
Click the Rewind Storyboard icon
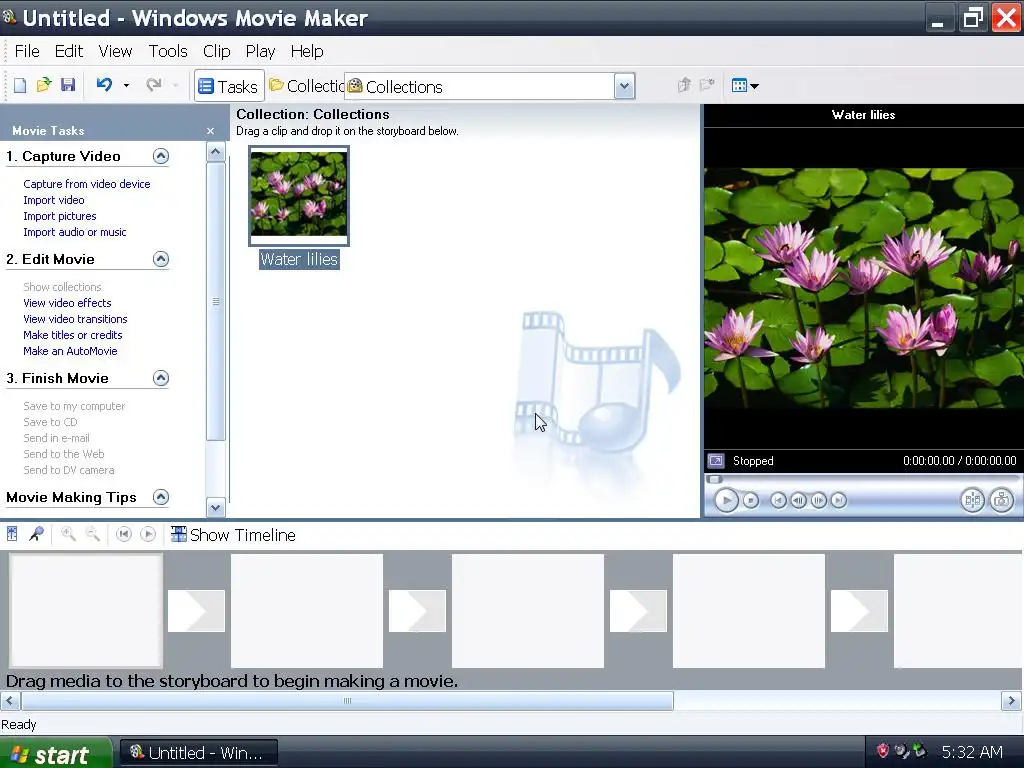point(123,534)
